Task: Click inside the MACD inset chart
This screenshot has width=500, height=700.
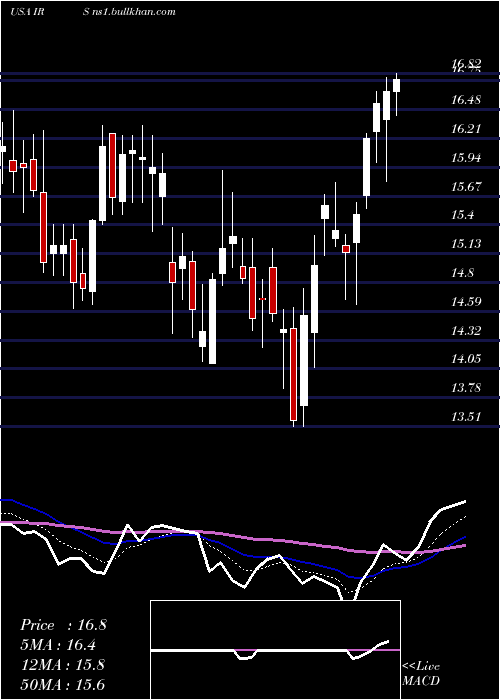Action: (275, 650)
